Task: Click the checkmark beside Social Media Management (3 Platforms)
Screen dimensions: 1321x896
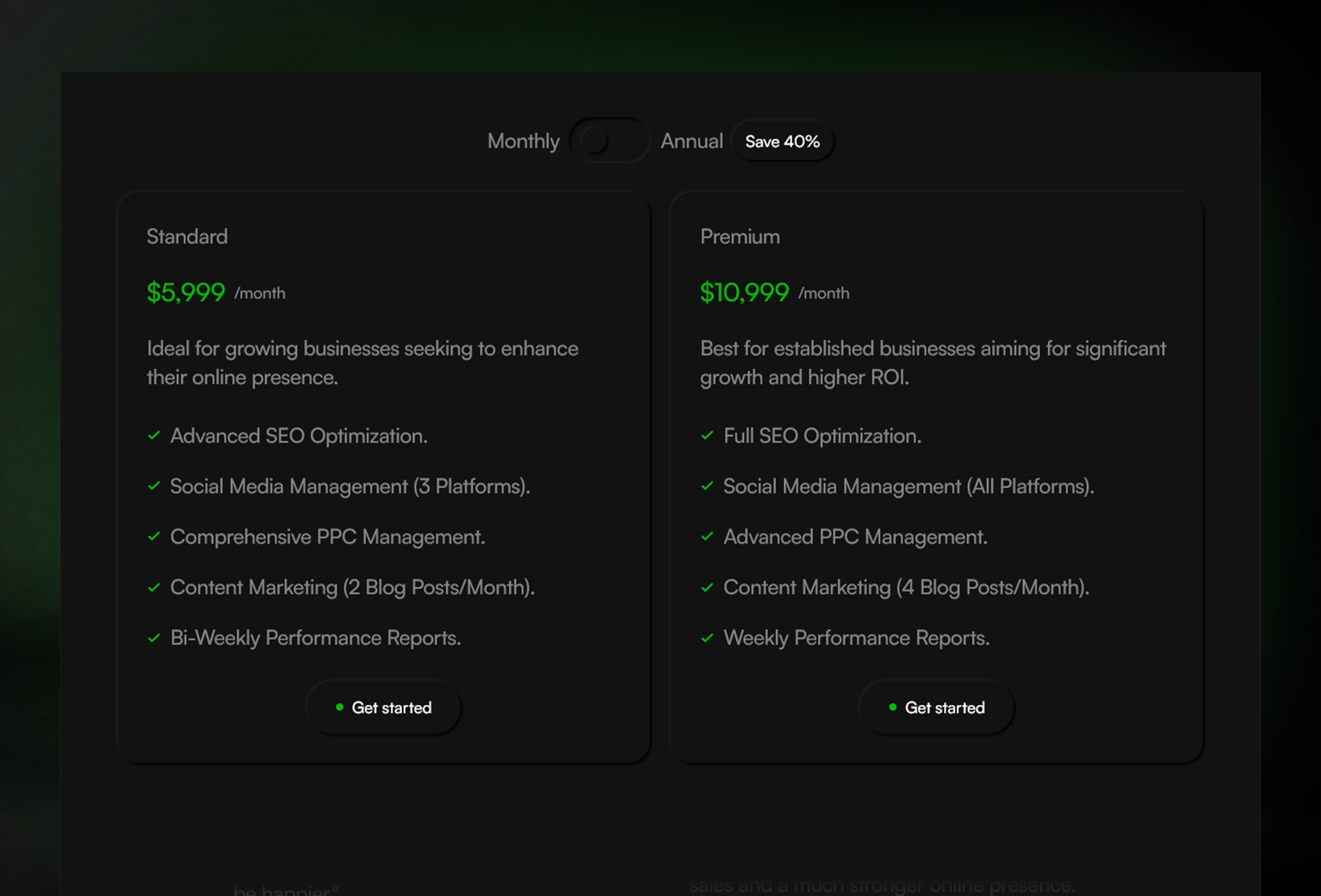Action: [x=153, y=486]
